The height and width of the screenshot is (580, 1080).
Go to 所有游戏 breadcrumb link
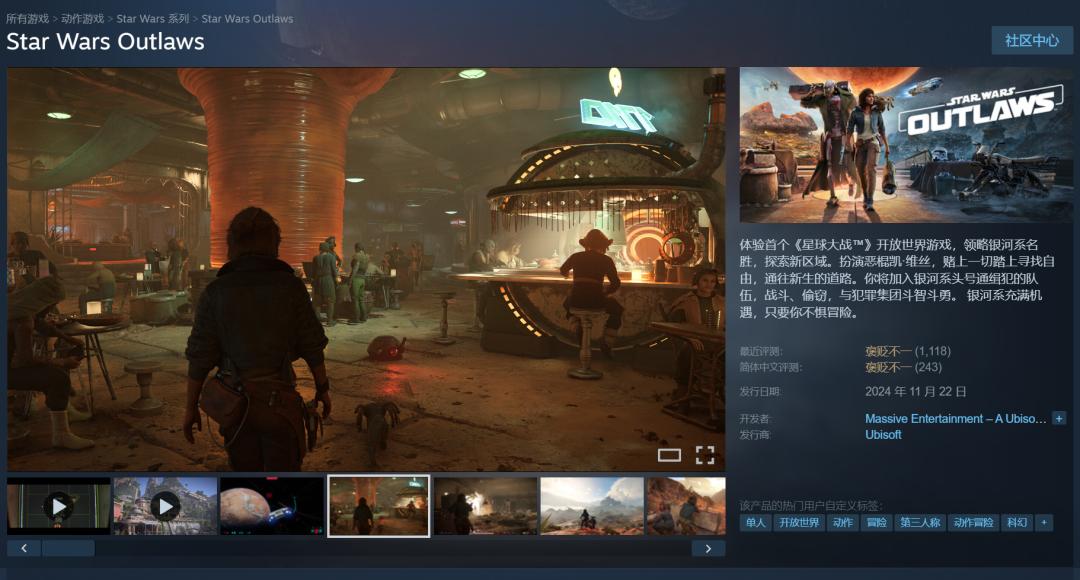click(x=28, y=19)
